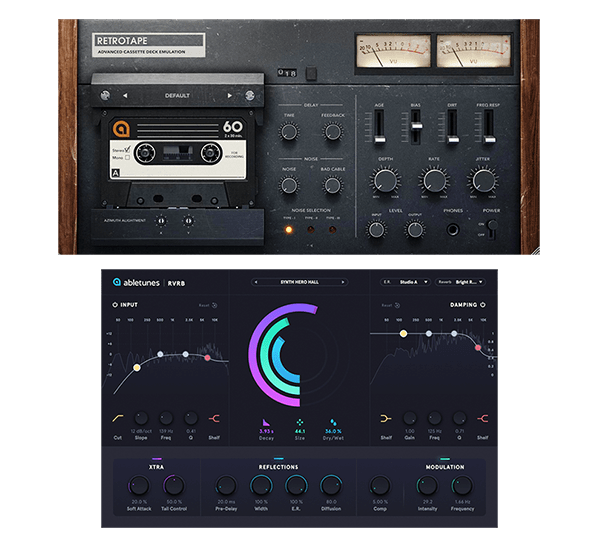Click the Decay 3.93 s value
The image size is (600, 543).
coord(266,431)
